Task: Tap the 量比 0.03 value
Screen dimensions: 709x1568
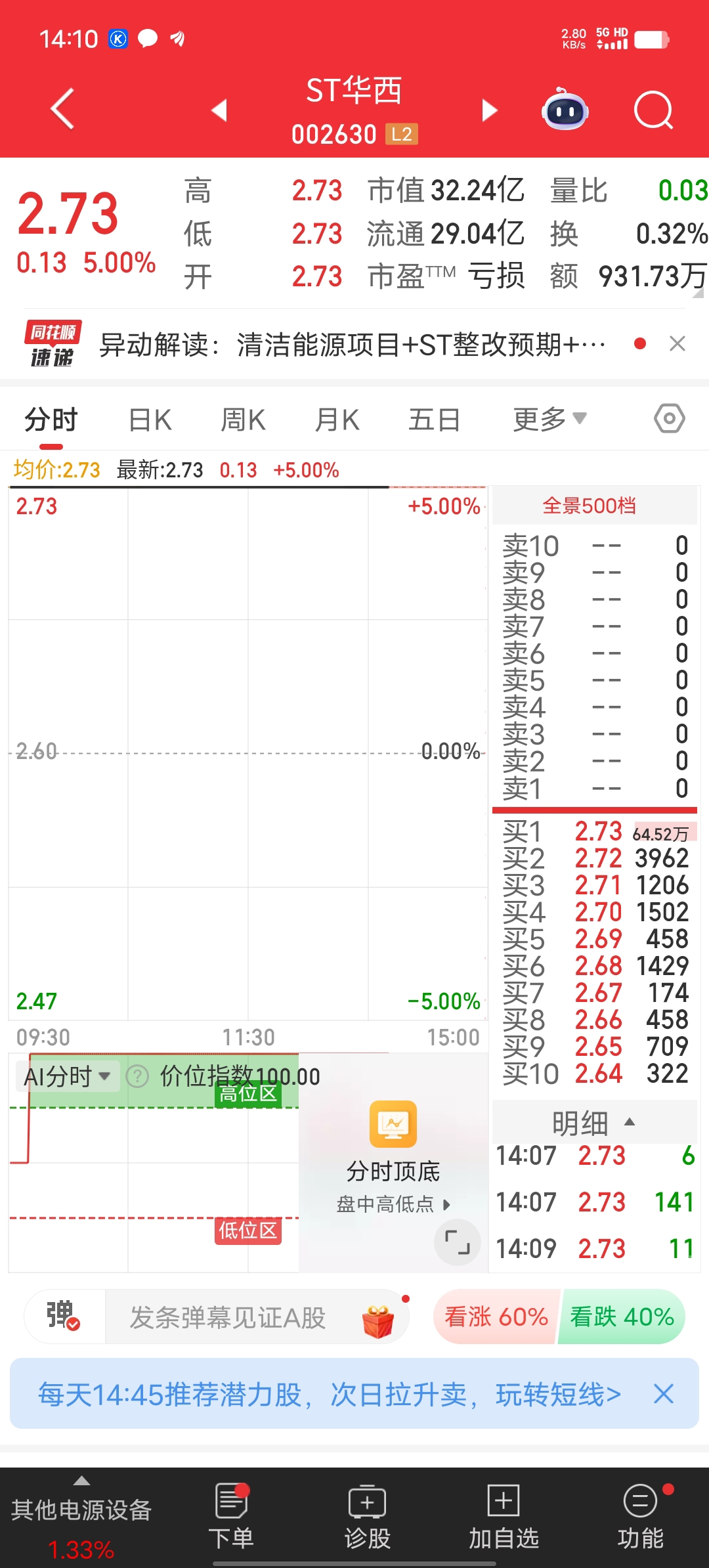Action: [629, 190]
